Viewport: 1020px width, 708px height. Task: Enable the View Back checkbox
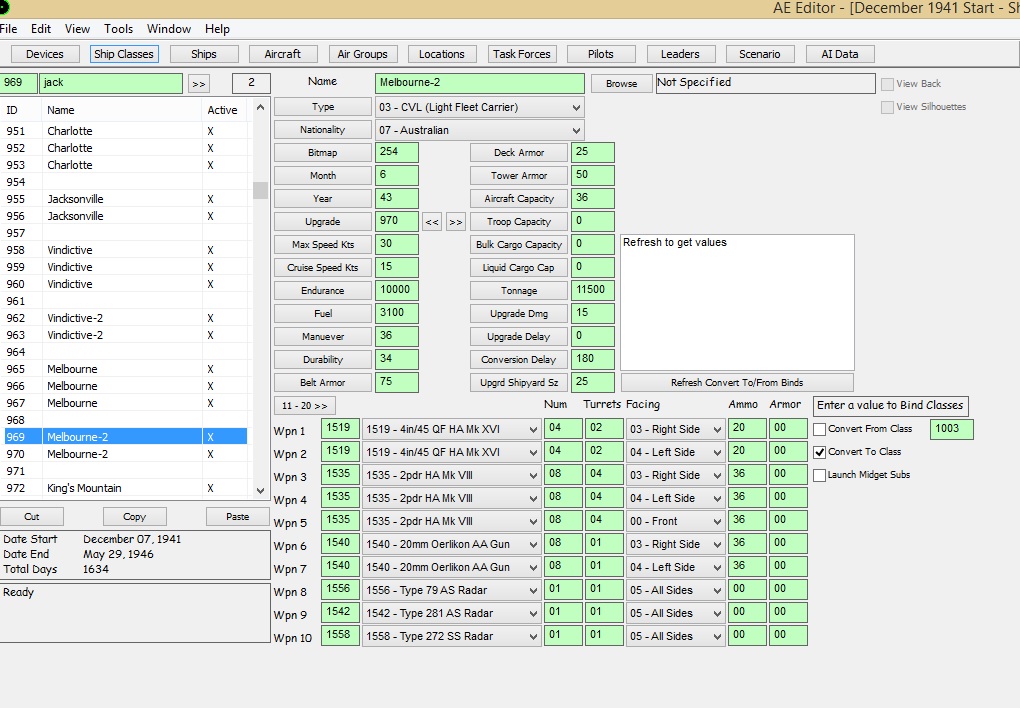click(x=887, y=84)
